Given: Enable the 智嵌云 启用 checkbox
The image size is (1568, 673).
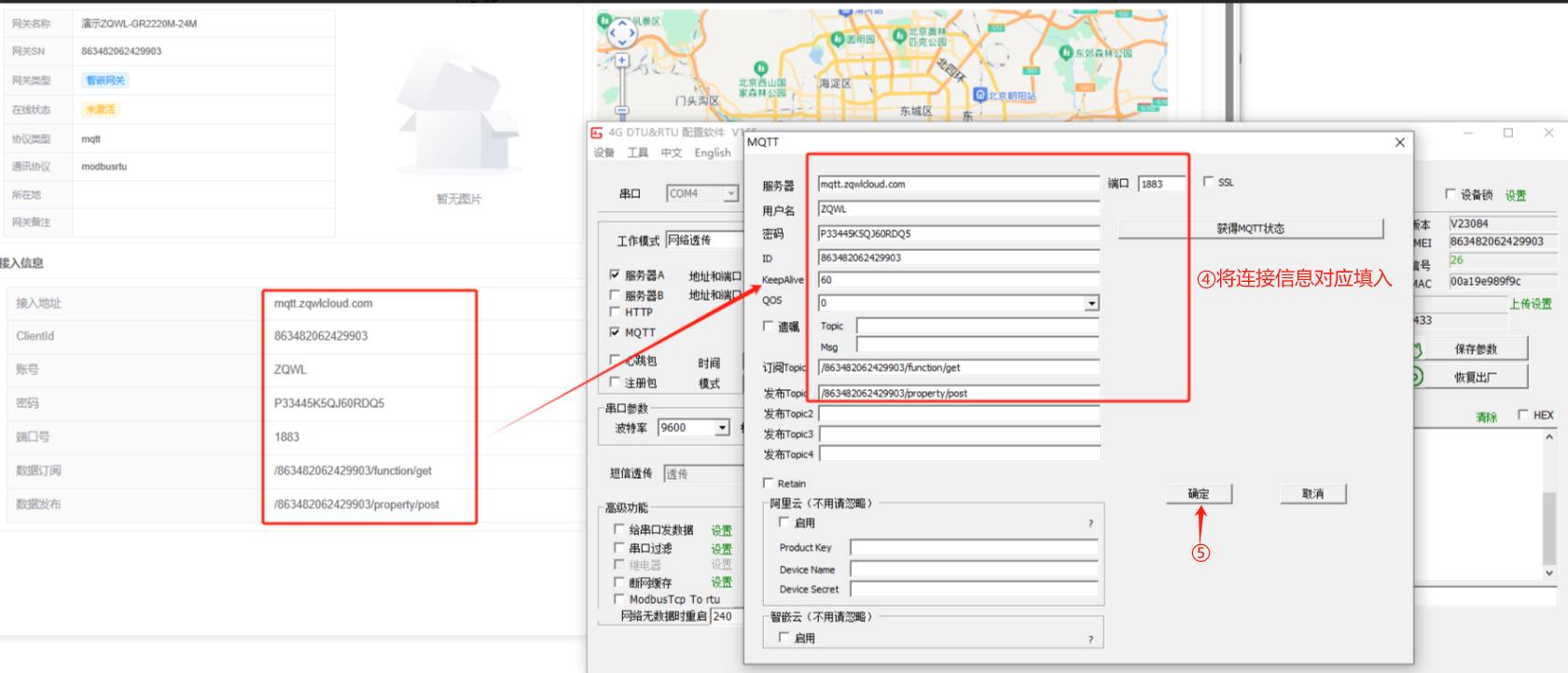Looking at the screenshot, I should (784, 638).
